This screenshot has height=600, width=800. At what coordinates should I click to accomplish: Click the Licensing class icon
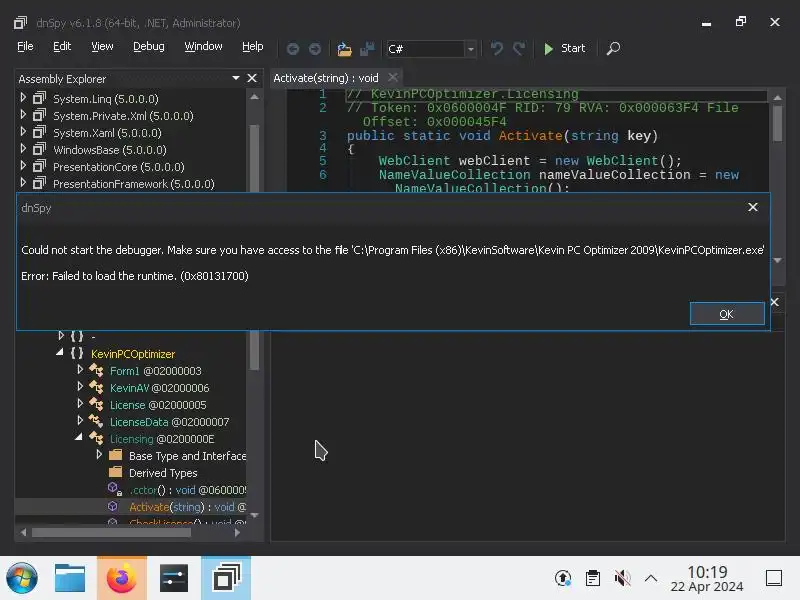96,438
